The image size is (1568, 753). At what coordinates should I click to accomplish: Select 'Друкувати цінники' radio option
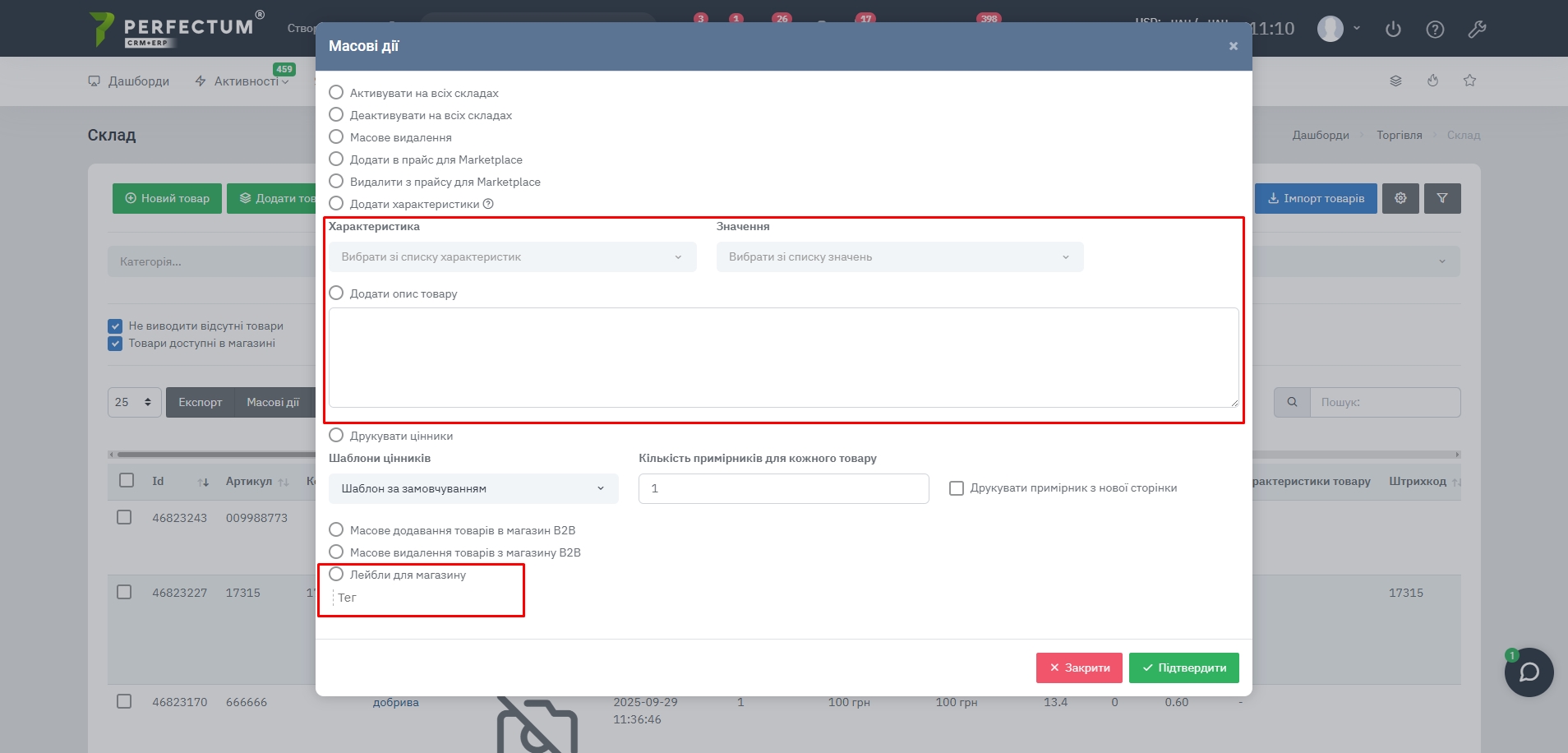336,436
